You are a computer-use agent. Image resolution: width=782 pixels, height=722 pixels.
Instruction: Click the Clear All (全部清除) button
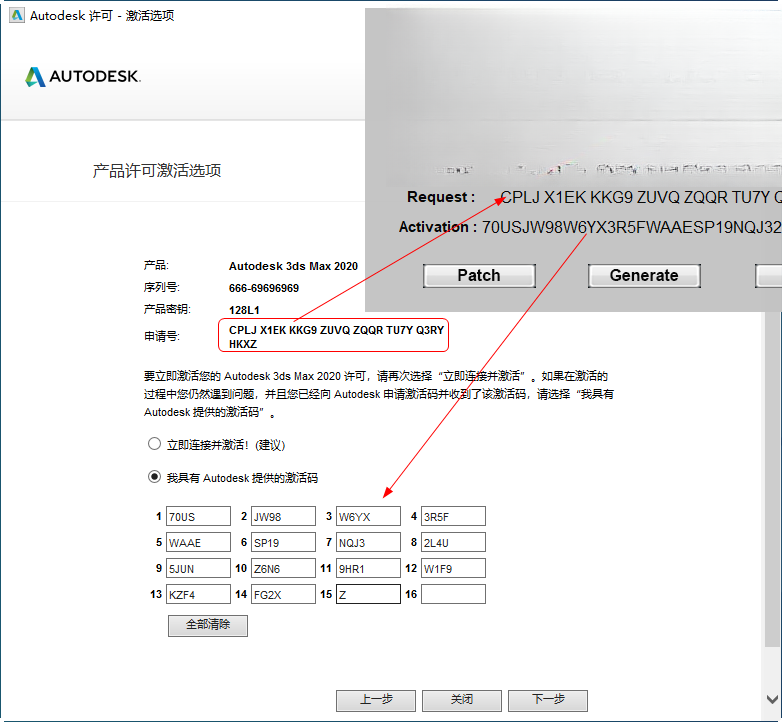point(207,625)
